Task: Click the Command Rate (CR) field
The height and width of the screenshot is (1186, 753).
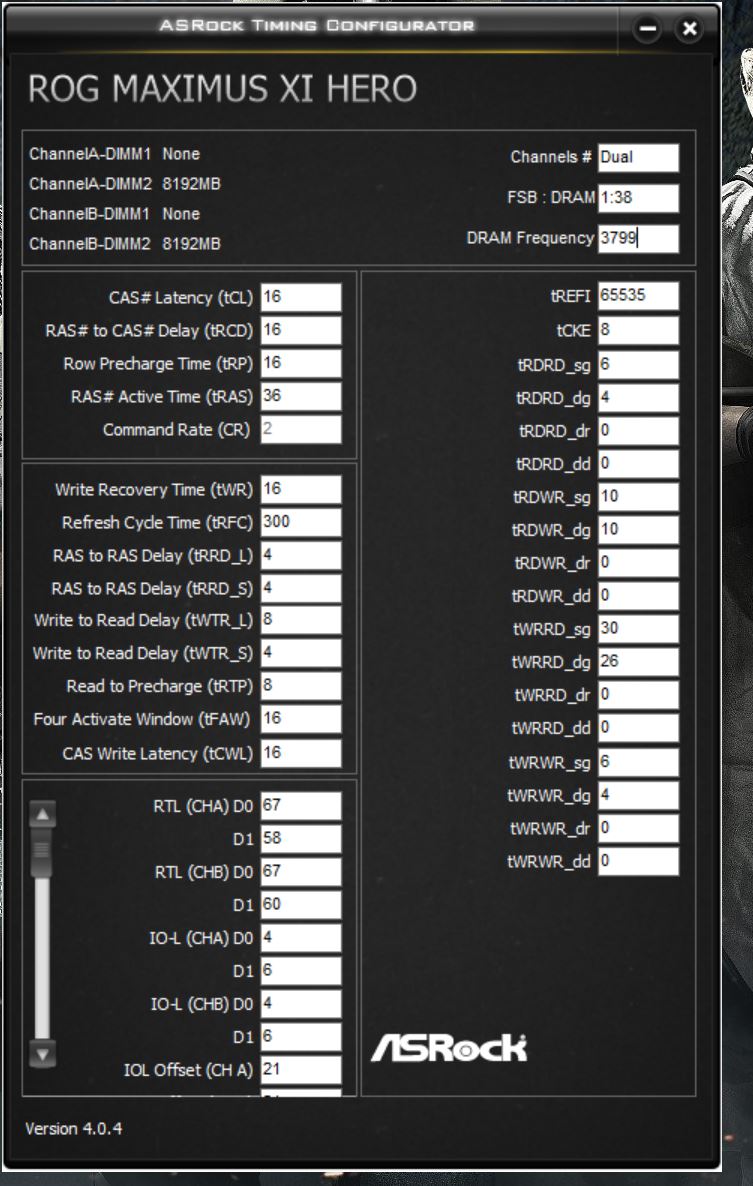Action: [x=301, y=430]
